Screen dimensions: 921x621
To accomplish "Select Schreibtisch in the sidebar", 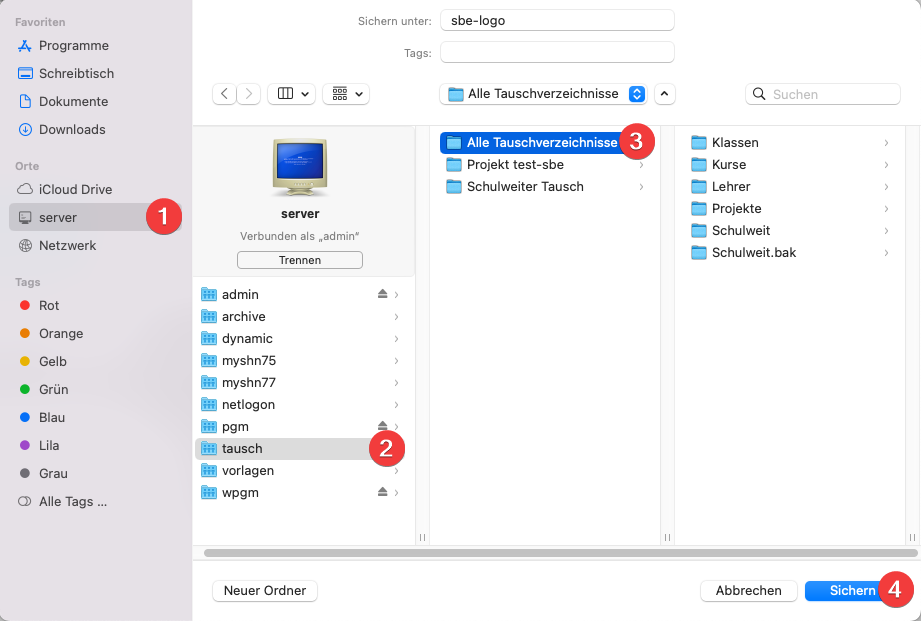I will pyautogui.click(x=66, y=73).
